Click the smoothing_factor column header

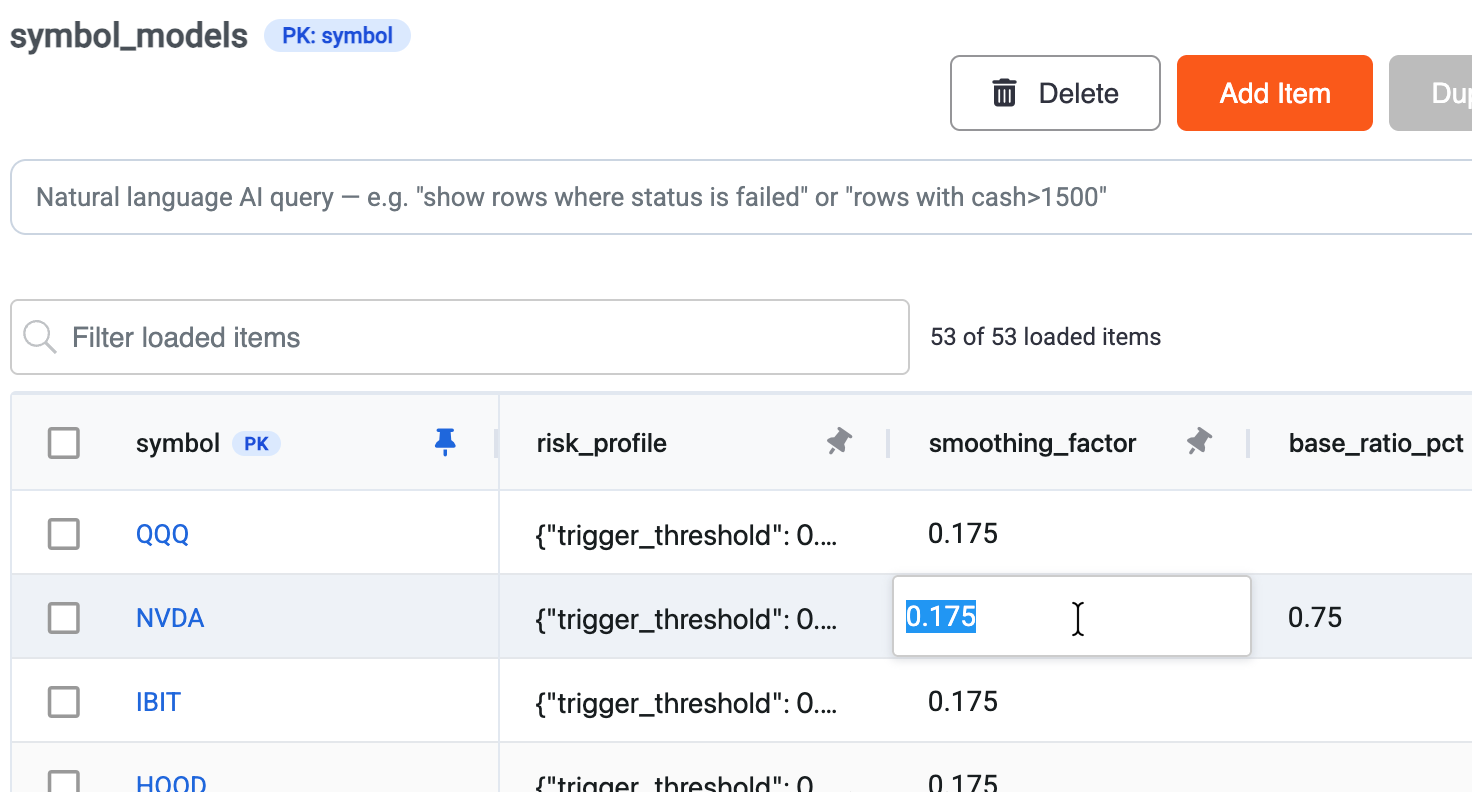1032,443
